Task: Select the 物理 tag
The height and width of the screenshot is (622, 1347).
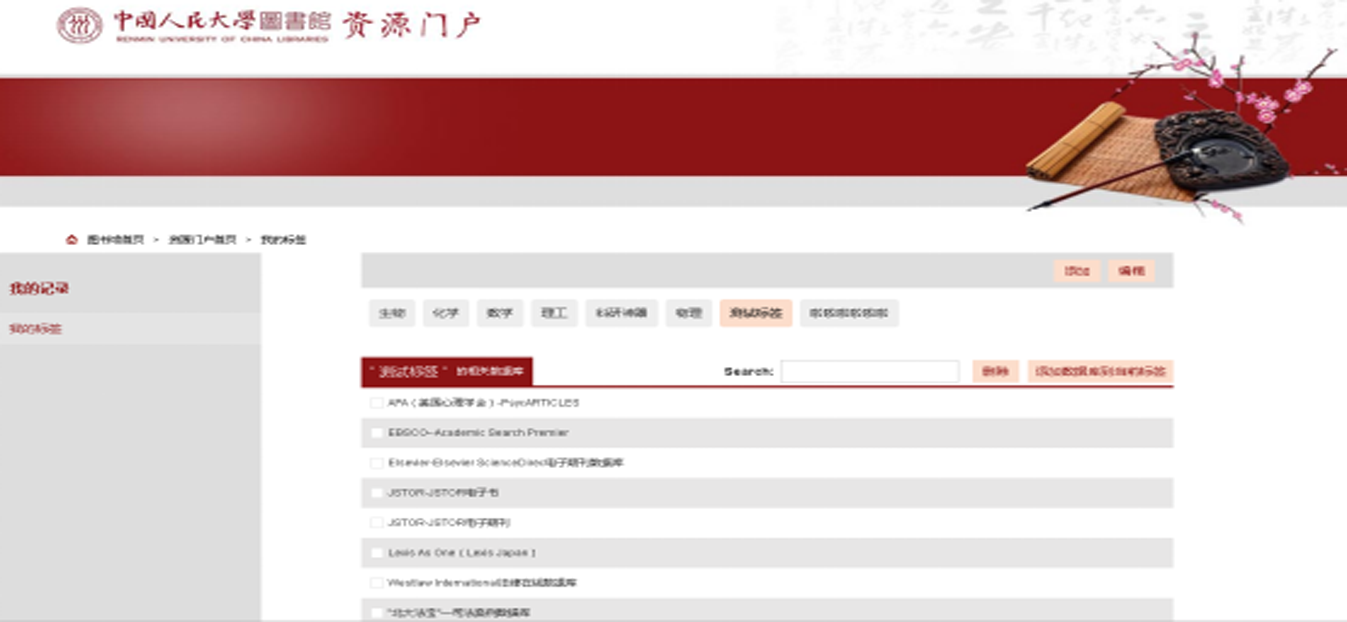Action: pos(688,313)
